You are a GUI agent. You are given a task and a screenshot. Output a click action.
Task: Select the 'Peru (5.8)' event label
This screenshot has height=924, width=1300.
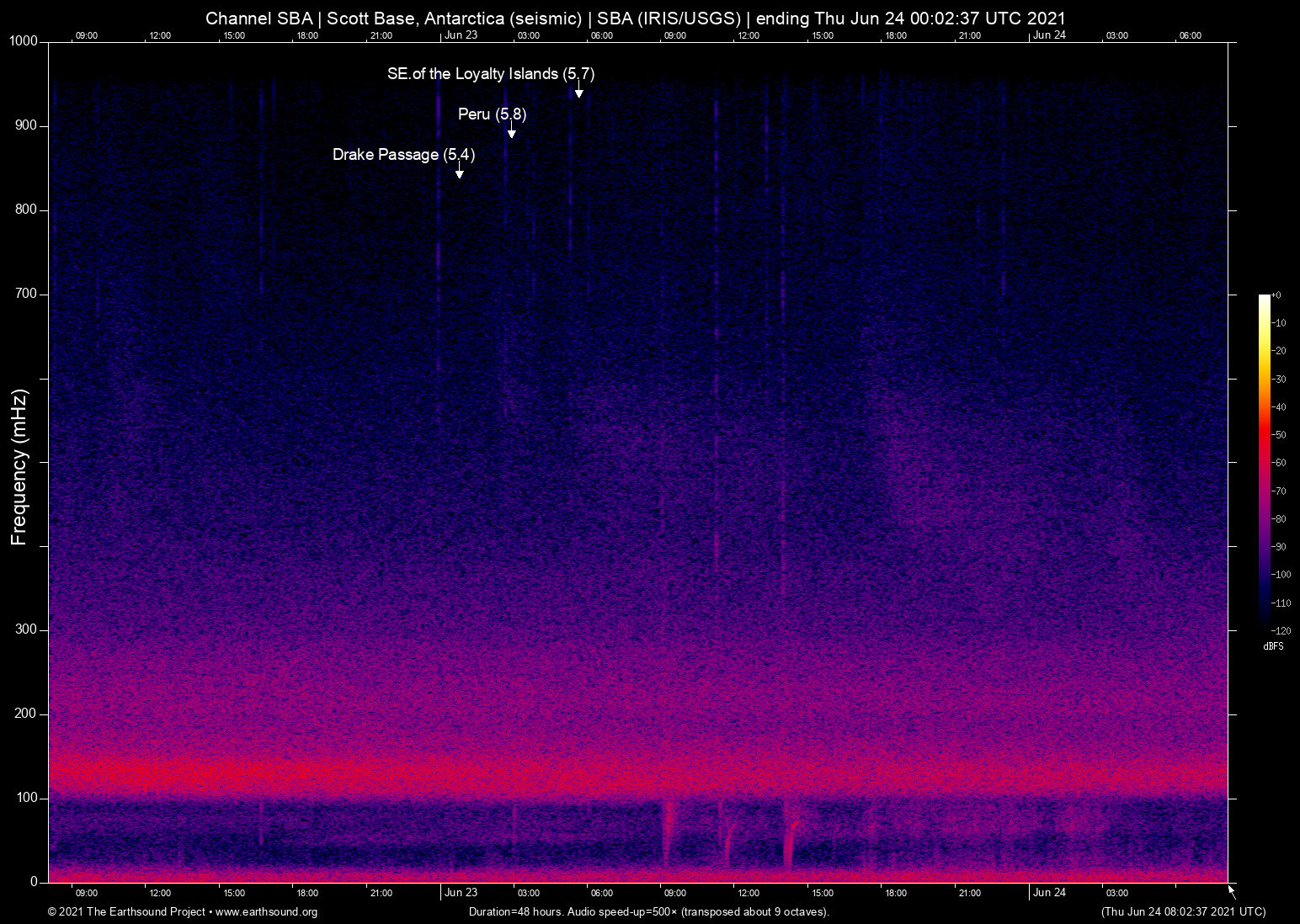(x=492, y=114)
